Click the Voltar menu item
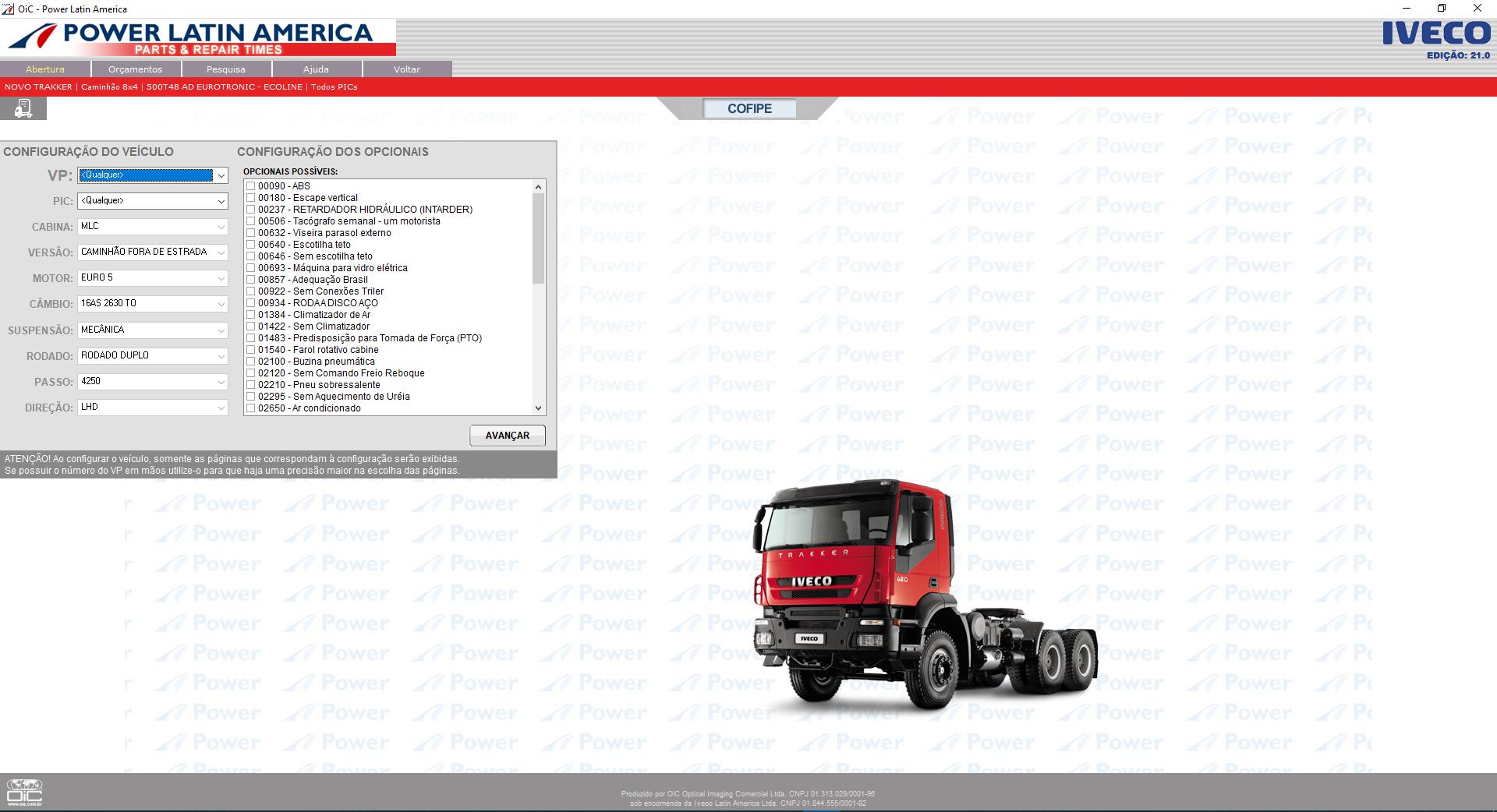This screenshot has height=812, width=1497. [407, 69]
